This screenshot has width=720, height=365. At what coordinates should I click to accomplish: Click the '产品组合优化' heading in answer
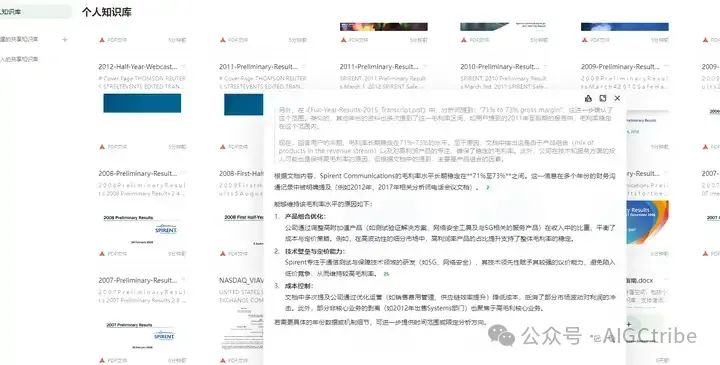(x=305, y=216)
